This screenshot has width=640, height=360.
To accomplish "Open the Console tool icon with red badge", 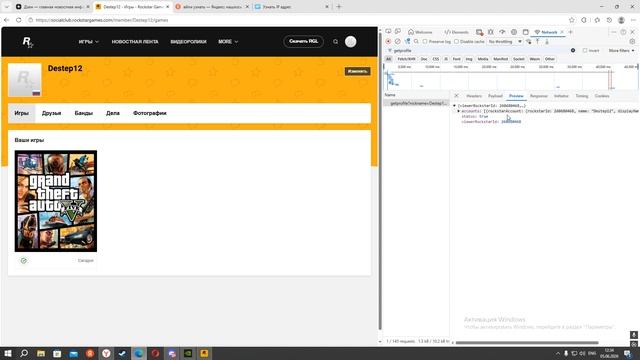I will [x=480, y=32].
